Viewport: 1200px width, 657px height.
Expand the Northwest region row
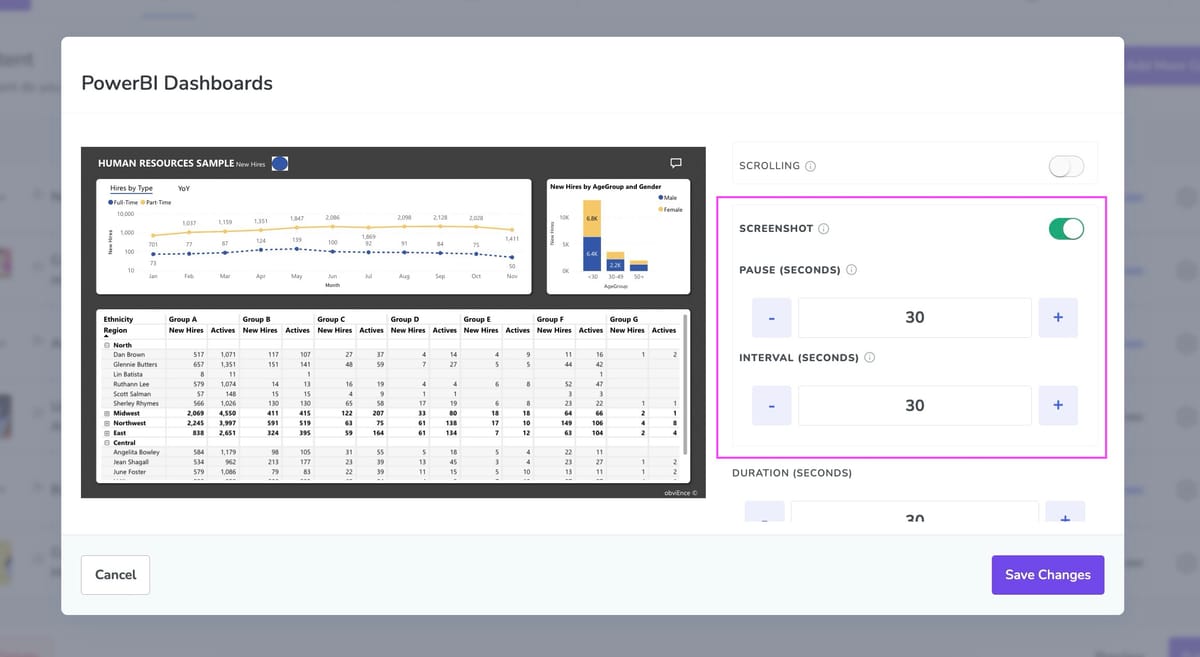[x=107, y=422]
